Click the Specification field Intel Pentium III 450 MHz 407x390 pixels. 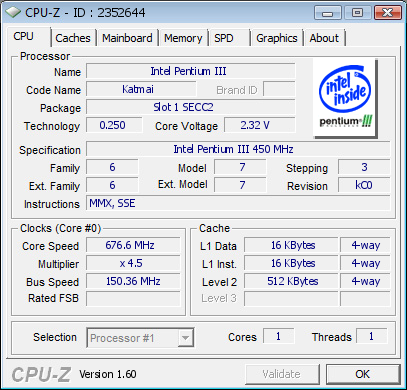[238, 149]
